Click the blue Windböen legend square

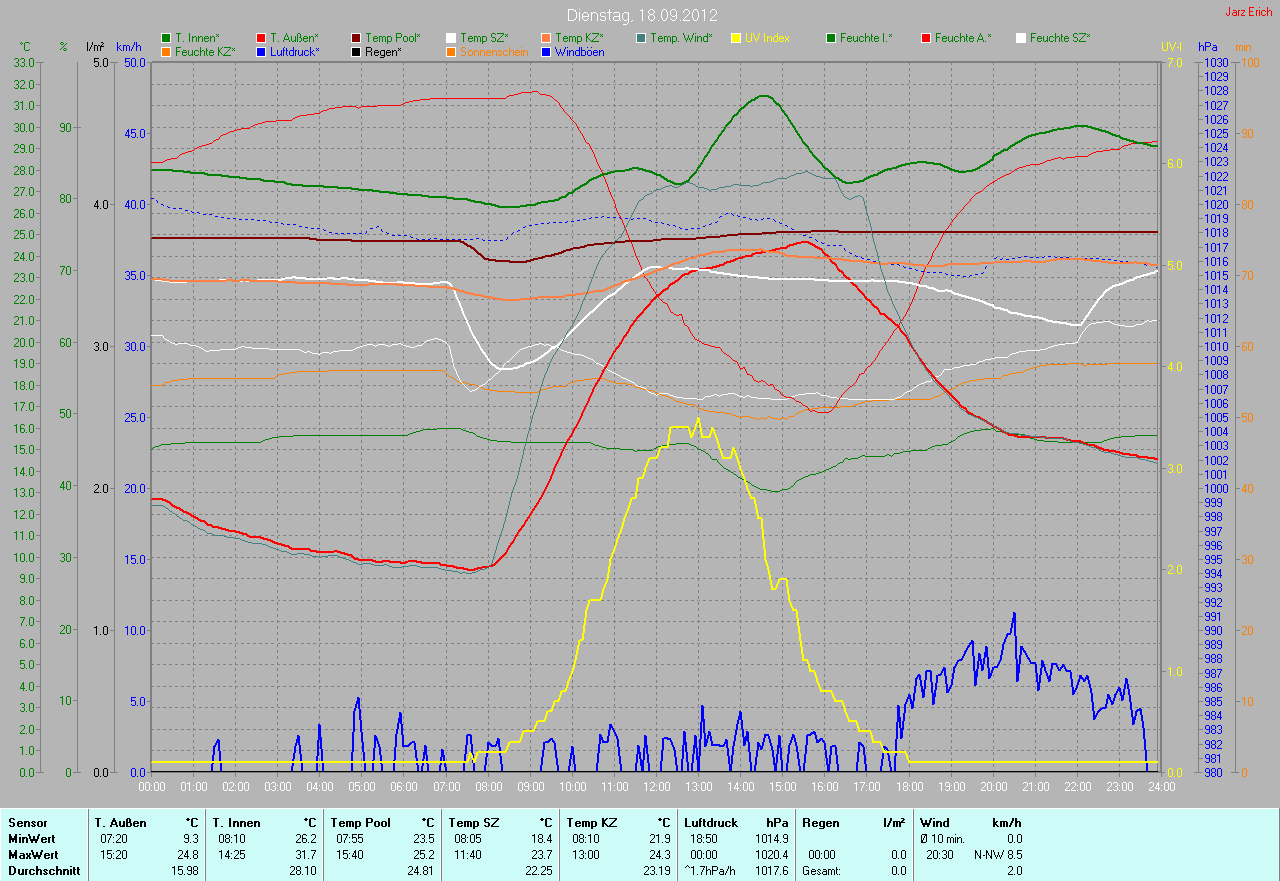coord(545,52)
